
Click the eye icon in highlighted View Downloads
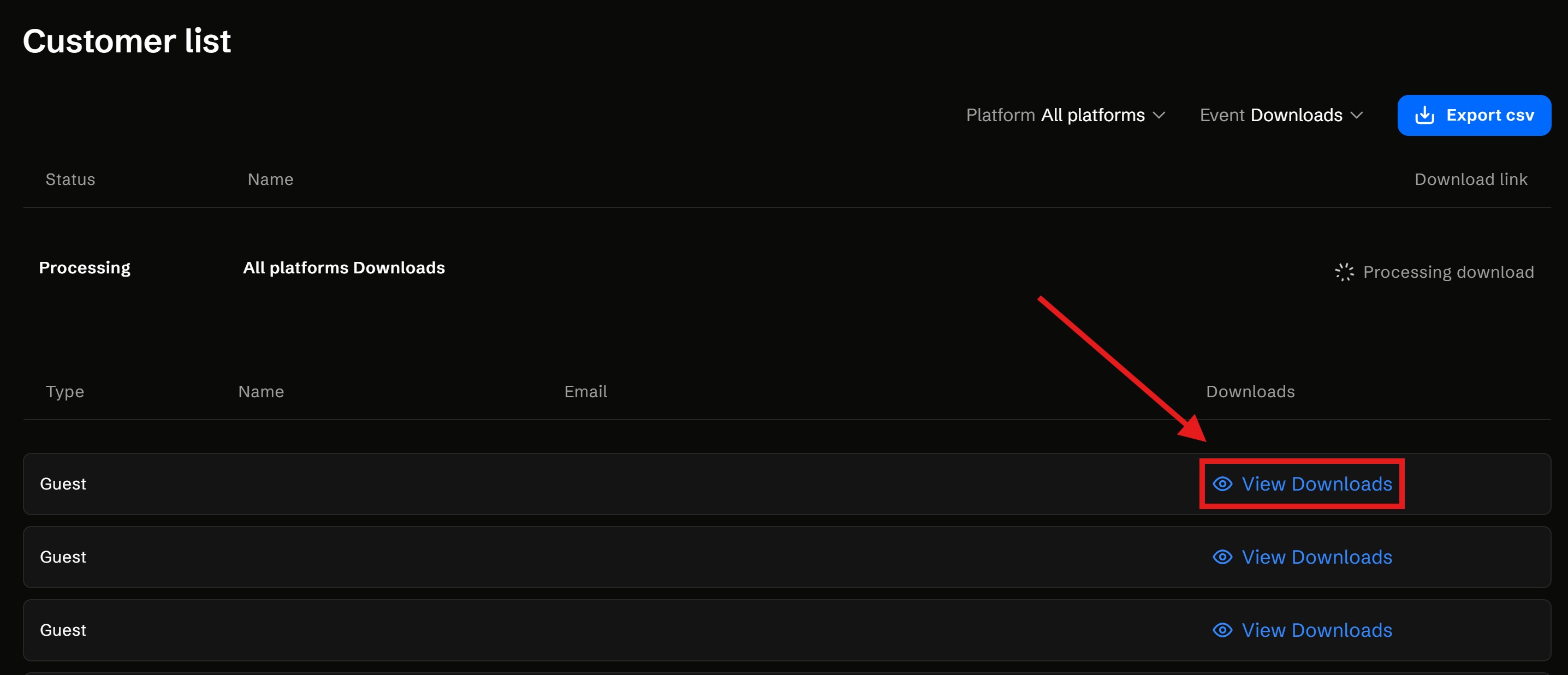coord(1222,484)
